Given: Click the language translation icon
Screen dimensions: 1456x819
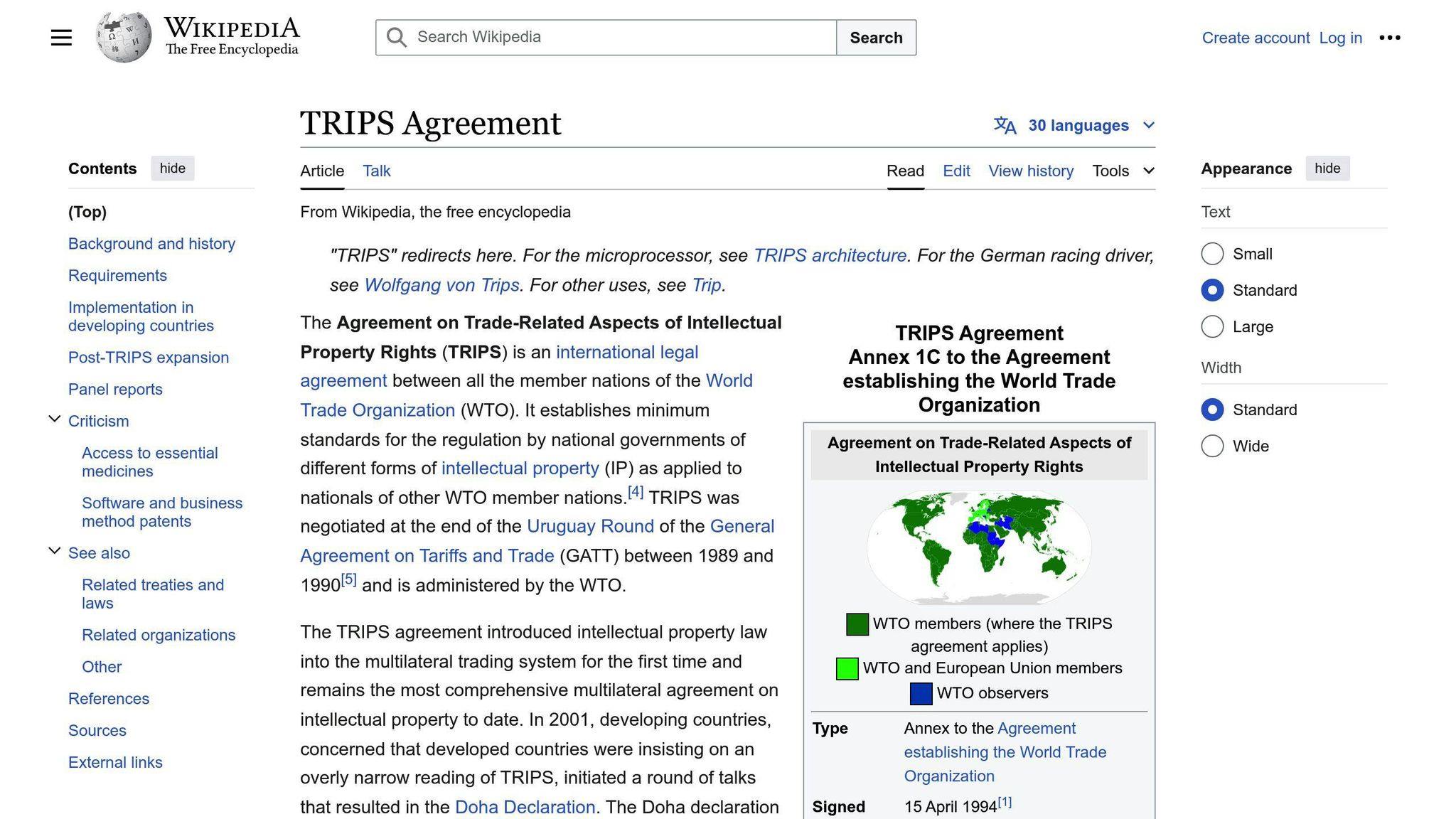Looking at the screenshot, I should 1005,125.
